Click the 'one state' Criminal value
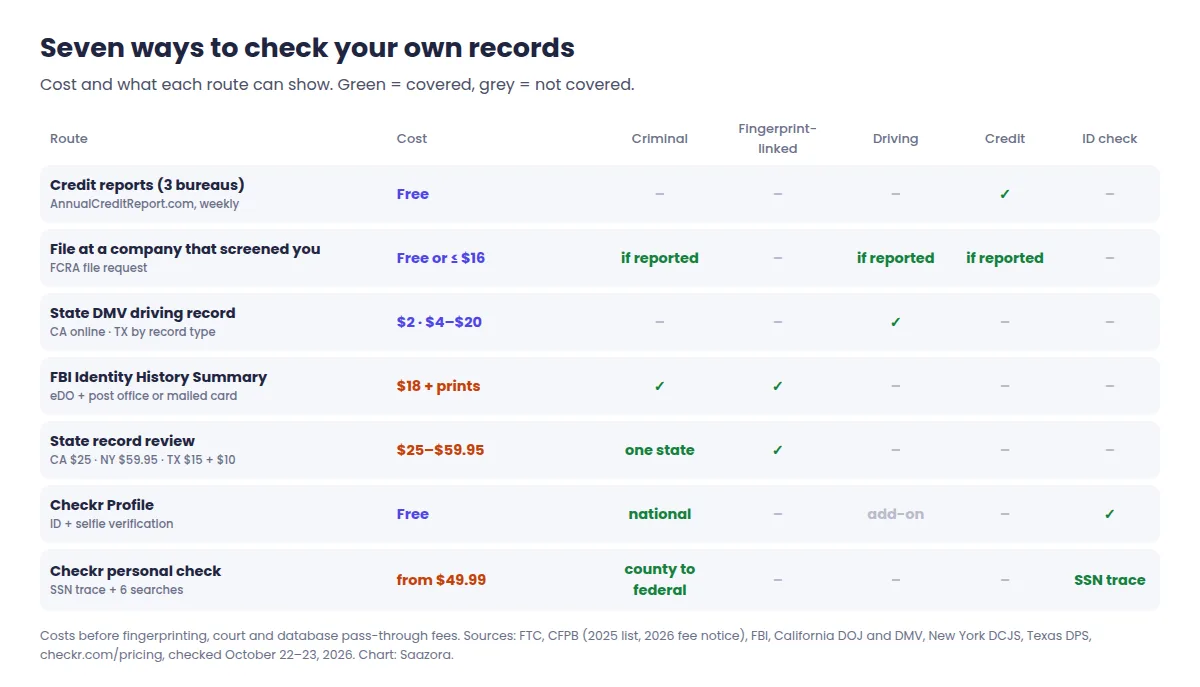The image size is (1200, 687). pyautogui.click(x=660, y=450)
